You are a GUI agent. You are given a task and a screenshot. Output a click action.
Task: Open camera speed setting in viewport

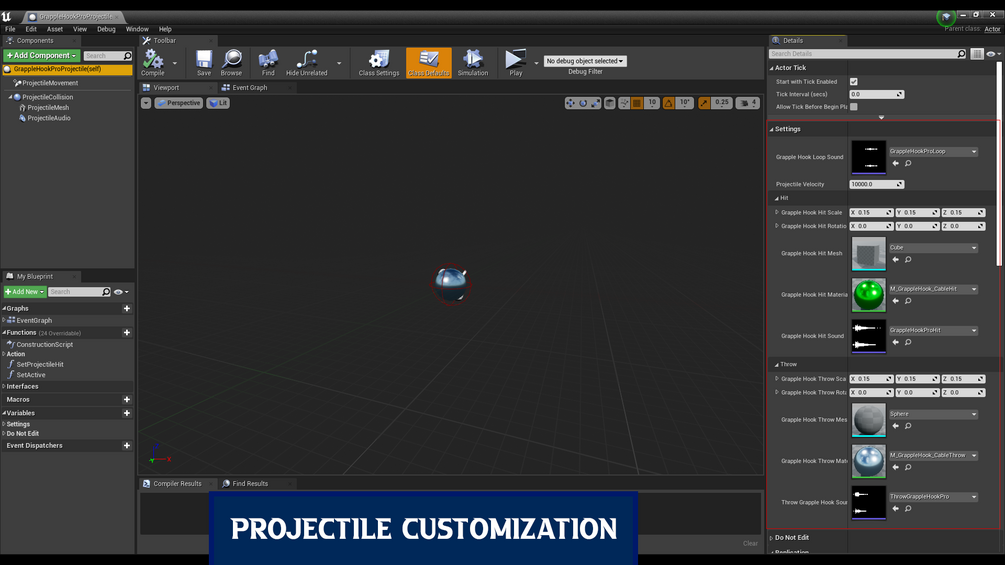coord(748,103)
